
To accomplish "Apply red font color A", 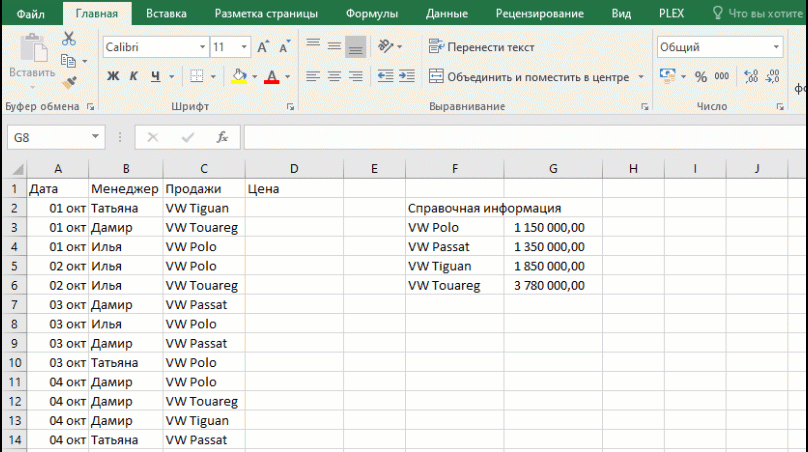I will tap(272, 76).
